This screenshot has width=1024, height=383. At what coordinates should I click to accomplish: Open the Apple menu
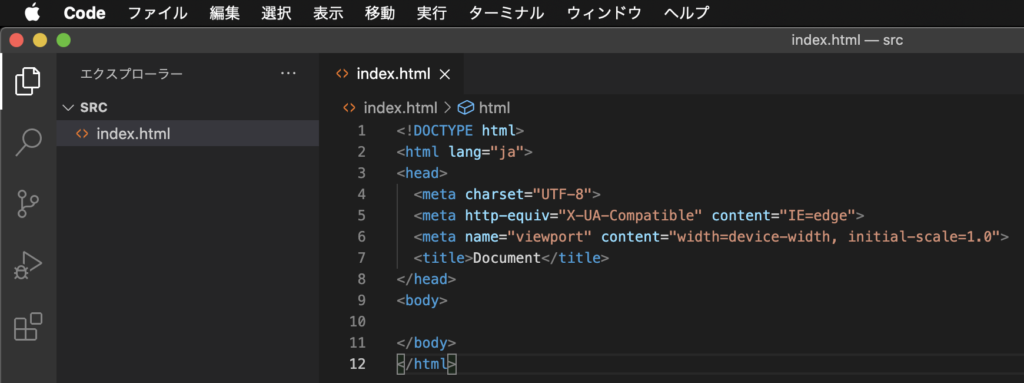(31, 12)
